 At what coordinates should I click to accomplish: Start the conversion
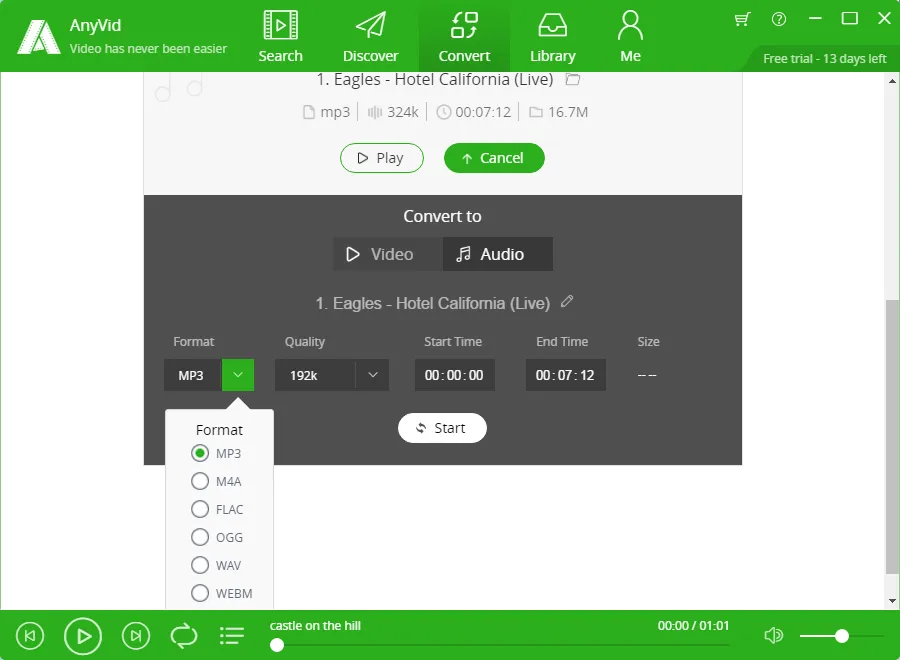[x=442, y=428]
